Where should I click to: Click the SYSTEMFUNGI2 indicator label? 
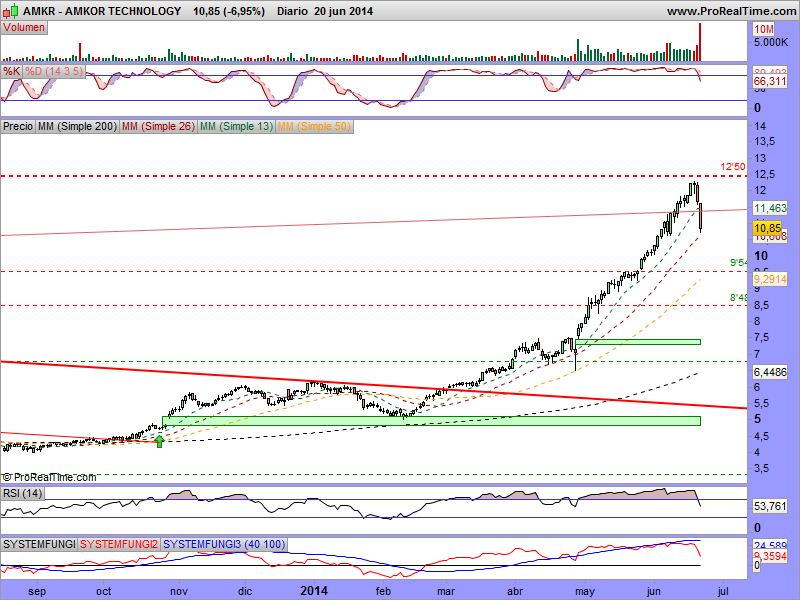click(119, 544)
